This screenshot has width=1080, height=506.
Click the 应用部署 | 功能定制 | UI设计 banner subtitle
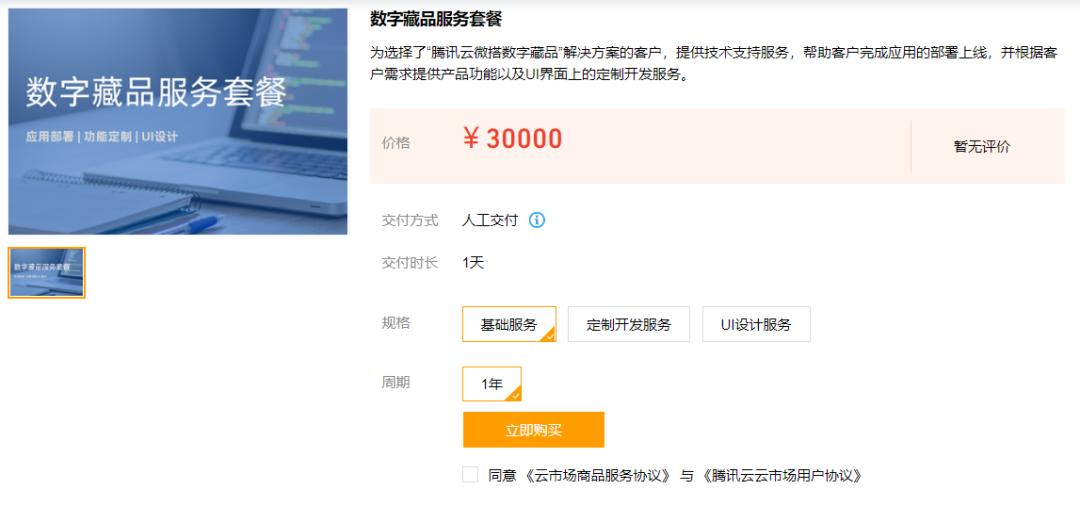click(102, 136)
